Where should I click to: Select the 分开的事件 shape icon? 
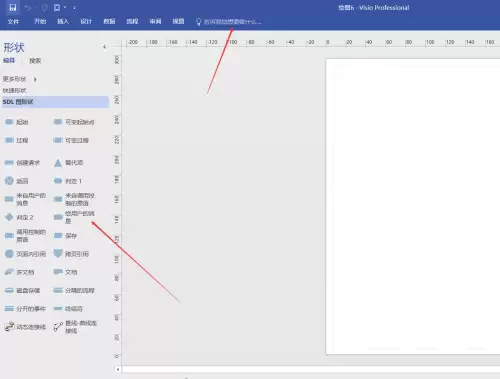(x=9, y=309)
